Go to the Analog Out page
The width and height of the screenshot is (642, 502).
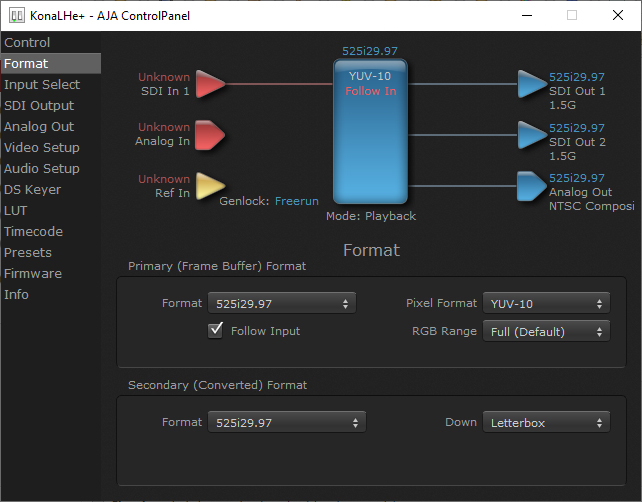51,127
